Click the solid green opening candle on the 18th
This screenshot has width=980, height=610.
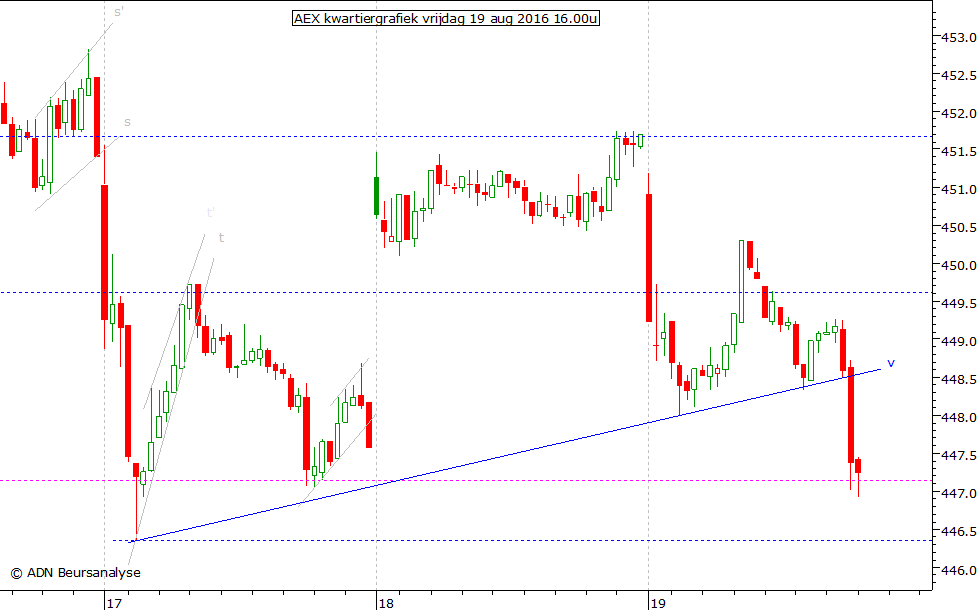point(376,196)
